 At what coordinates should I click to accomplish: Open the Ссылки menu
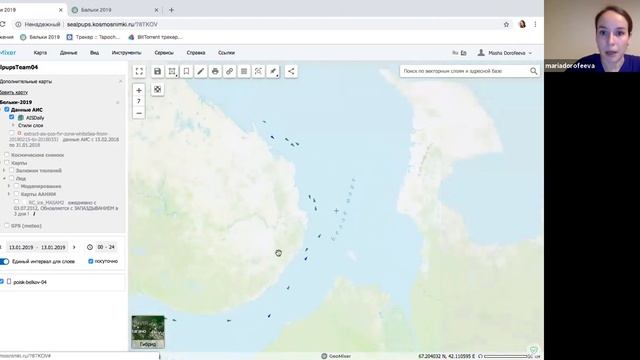(x=226, y=53)
